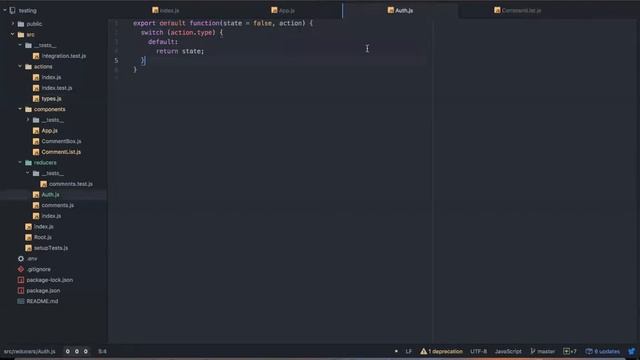Open integration.test.js file in the tree
This screenshot has width=640, height=360.
64,56
